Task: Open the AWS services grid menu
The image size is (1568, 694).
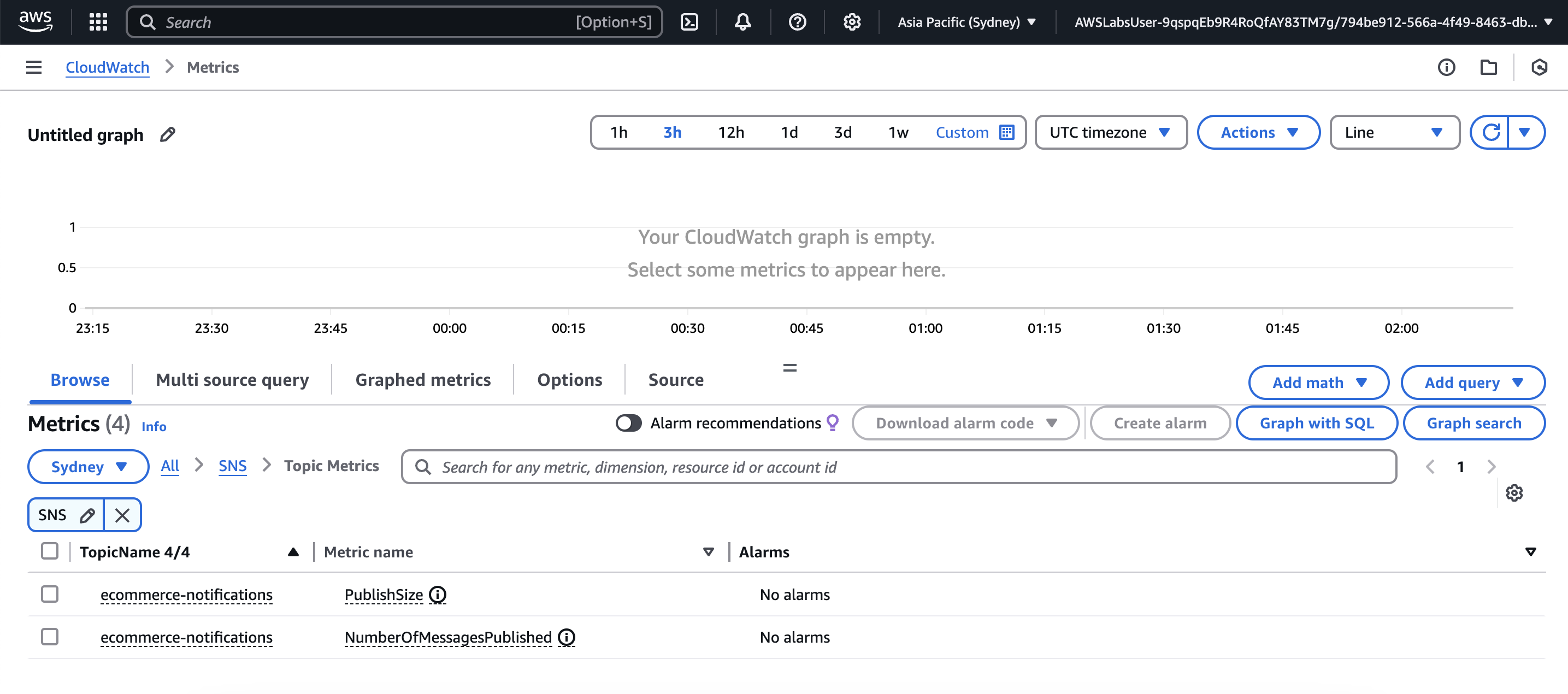Action: 98,22
